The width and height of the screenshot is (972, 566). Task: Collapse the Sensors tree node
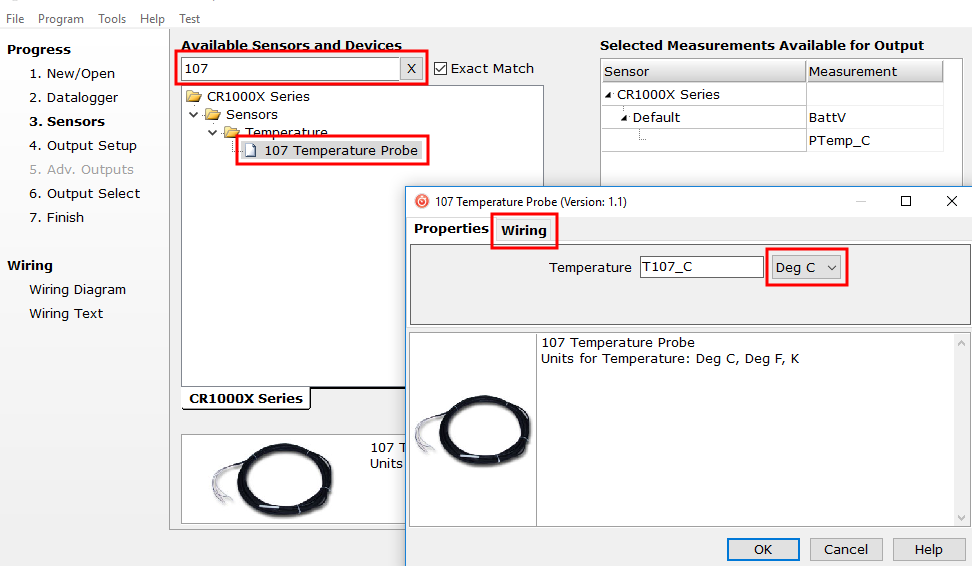tap(194, 114)
